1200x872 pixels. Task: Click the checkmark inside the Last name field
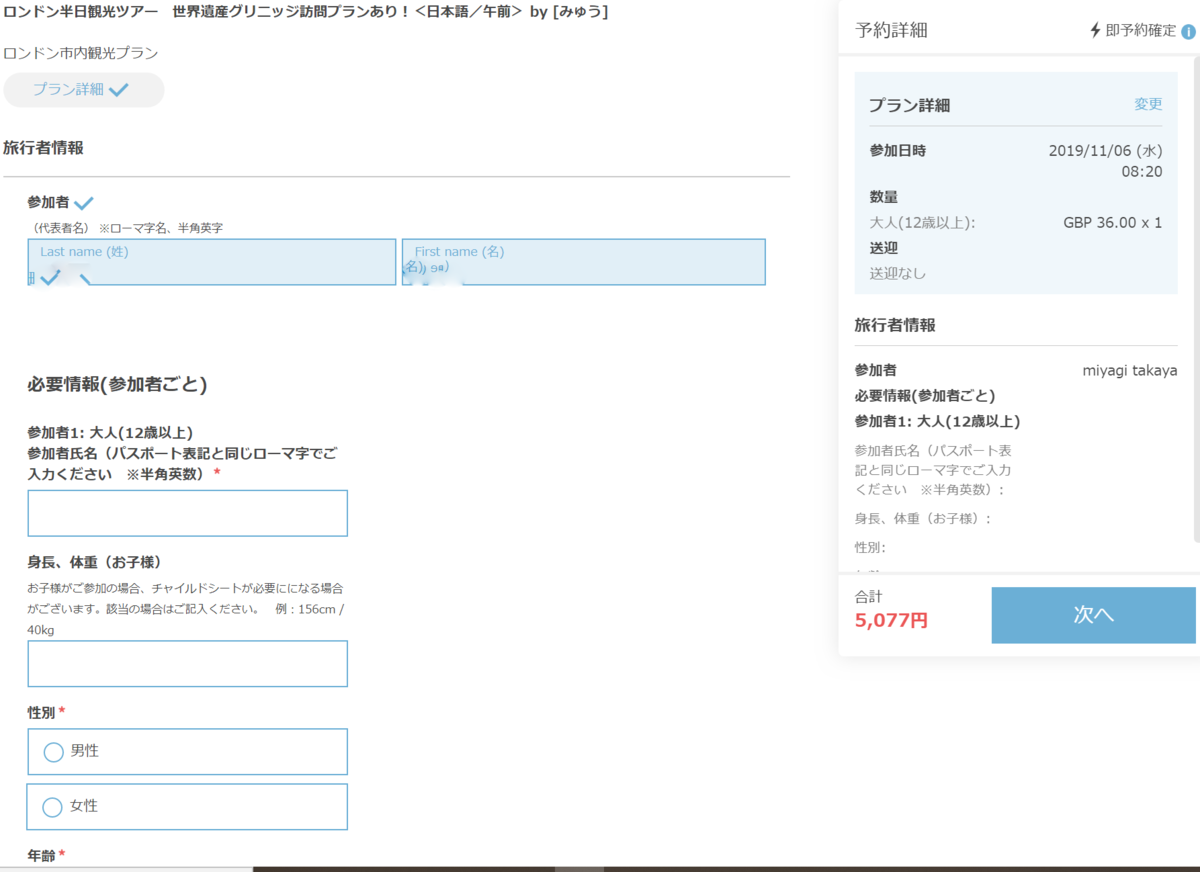point(50,276)
